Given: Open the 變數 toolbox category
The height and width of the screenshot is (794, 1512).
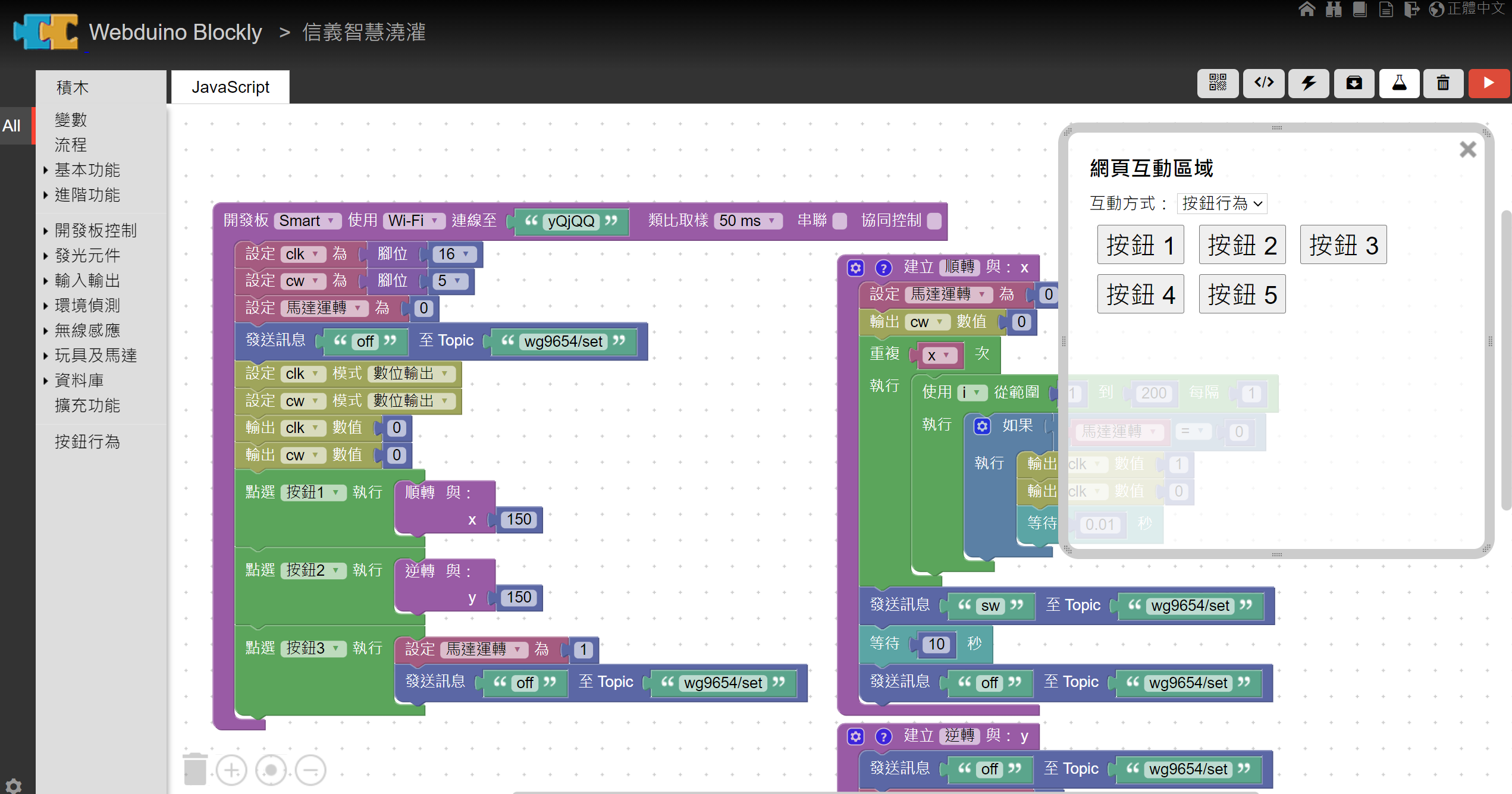Looking at the screenshot, I should tap(71, 120).
